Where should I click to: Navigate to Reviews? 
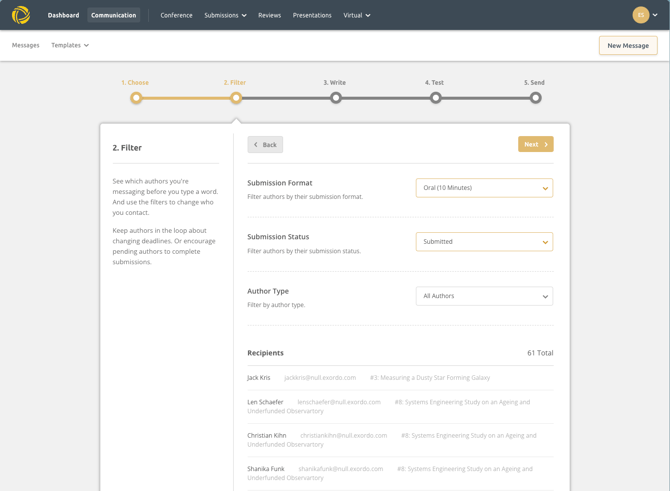[269, 15]
